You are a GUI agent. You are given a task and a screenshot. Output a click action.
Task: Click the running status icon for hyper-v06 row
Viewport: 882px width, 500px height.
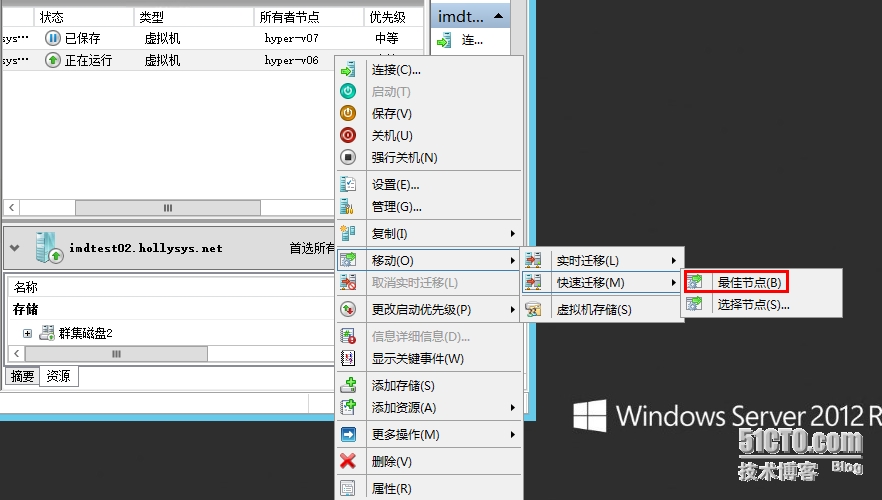[52, 60]
